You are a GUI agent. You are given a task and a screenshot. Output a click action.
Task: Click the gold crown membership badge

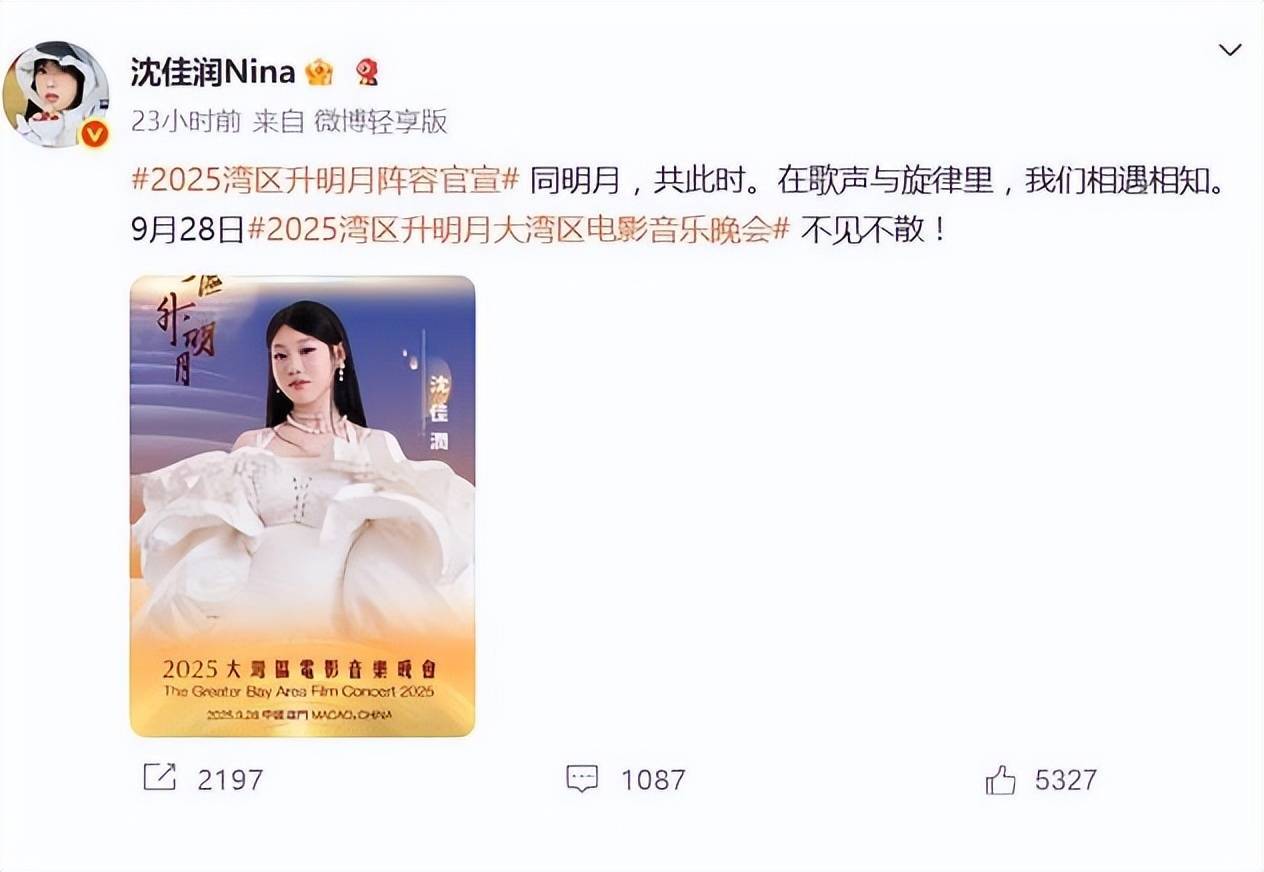coord(319,72)
